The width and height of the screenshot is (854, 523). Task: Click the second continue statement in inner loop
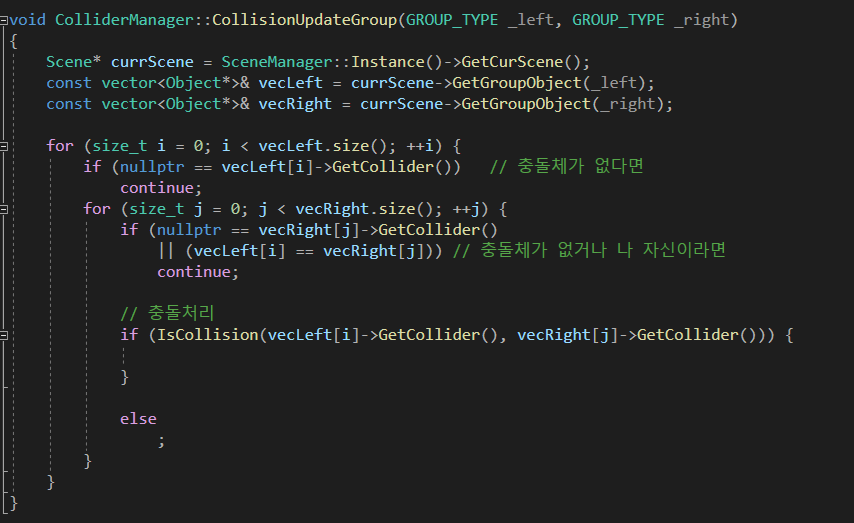tap(193, 272)
